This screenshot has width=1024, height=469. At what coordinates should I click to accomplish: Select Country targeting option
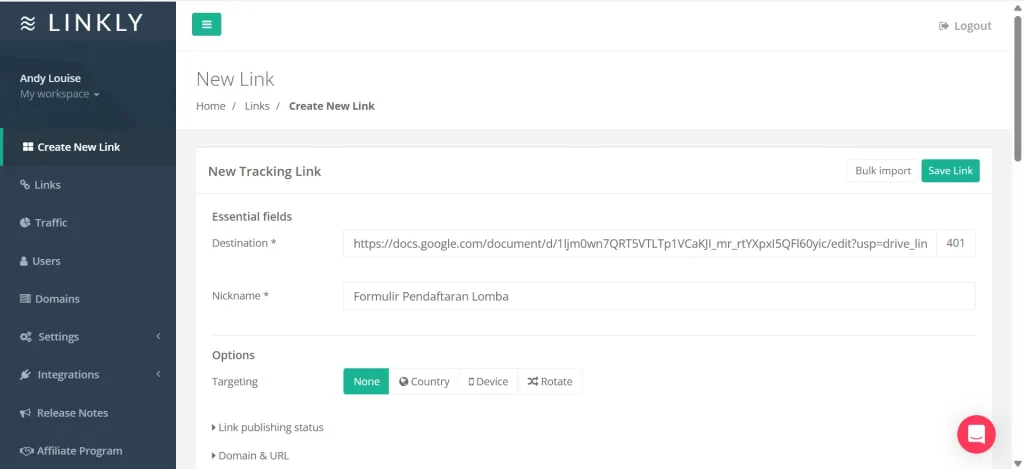pos(424,381)
